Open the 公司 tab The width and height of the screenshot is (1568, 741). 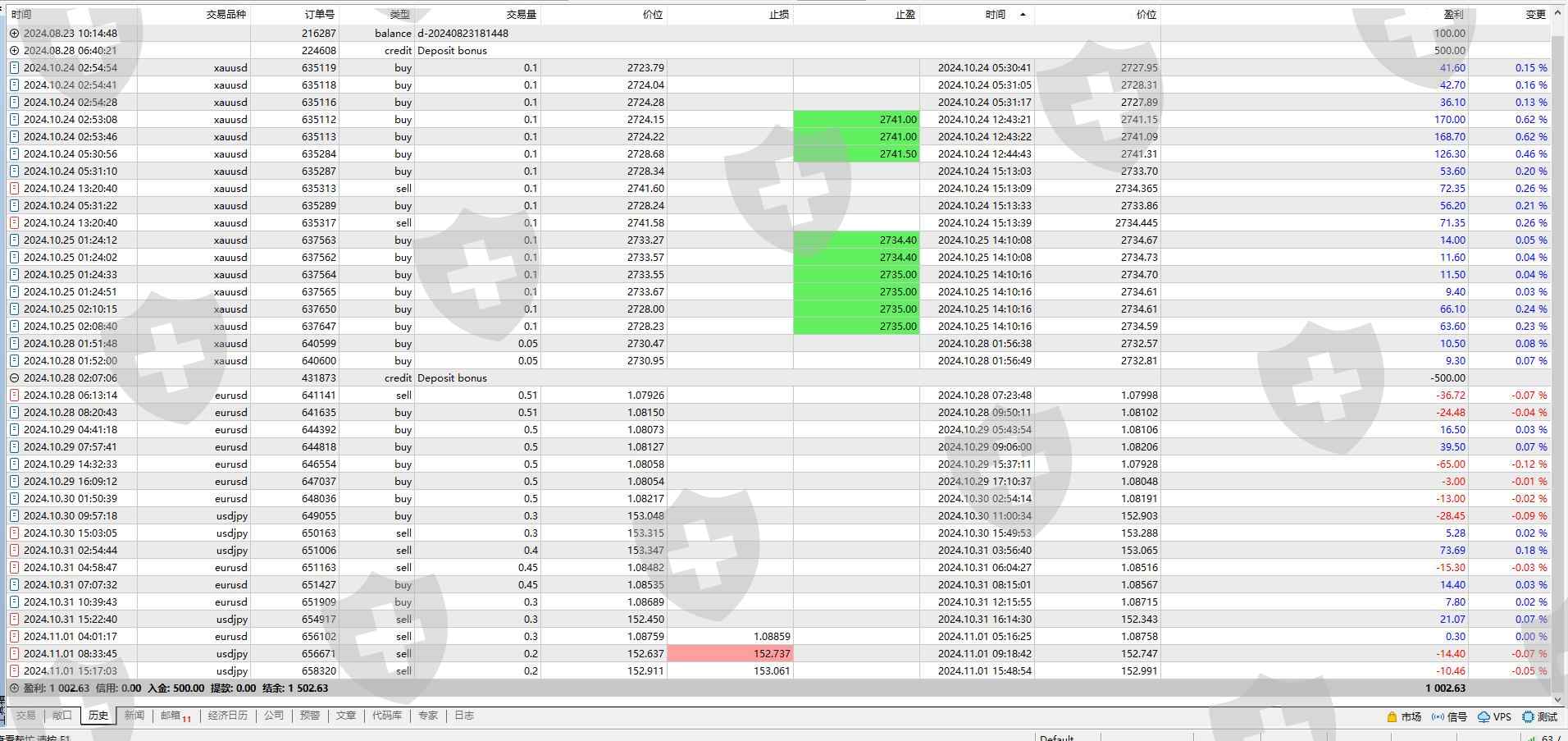click(x=274, y=716)
